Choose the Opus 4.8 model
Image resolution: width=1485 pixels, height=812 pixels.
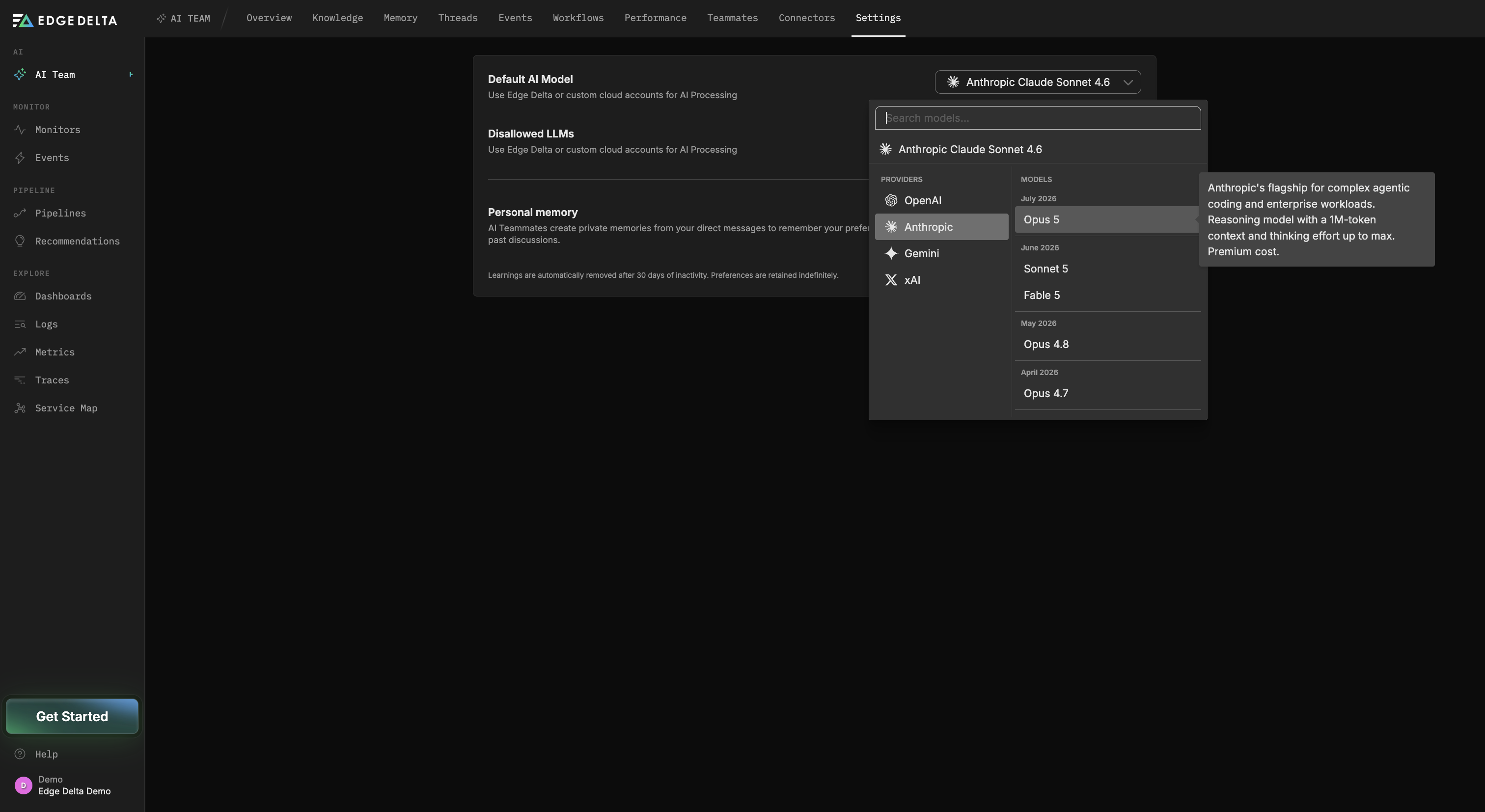[1107, 344]
